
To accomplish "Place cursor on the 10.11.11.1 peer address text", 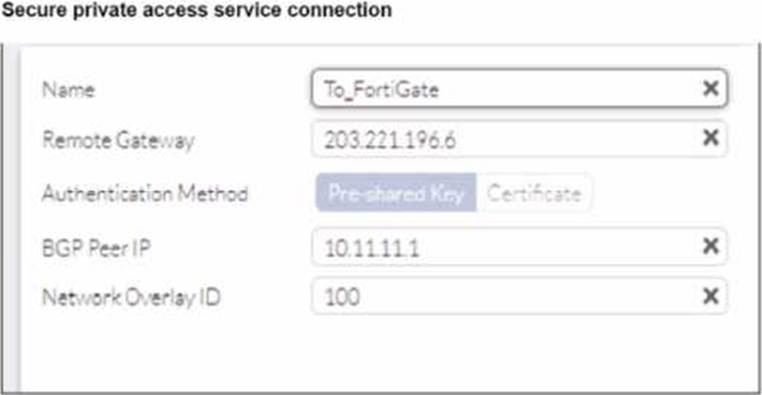I will click(x=372, y=248).
